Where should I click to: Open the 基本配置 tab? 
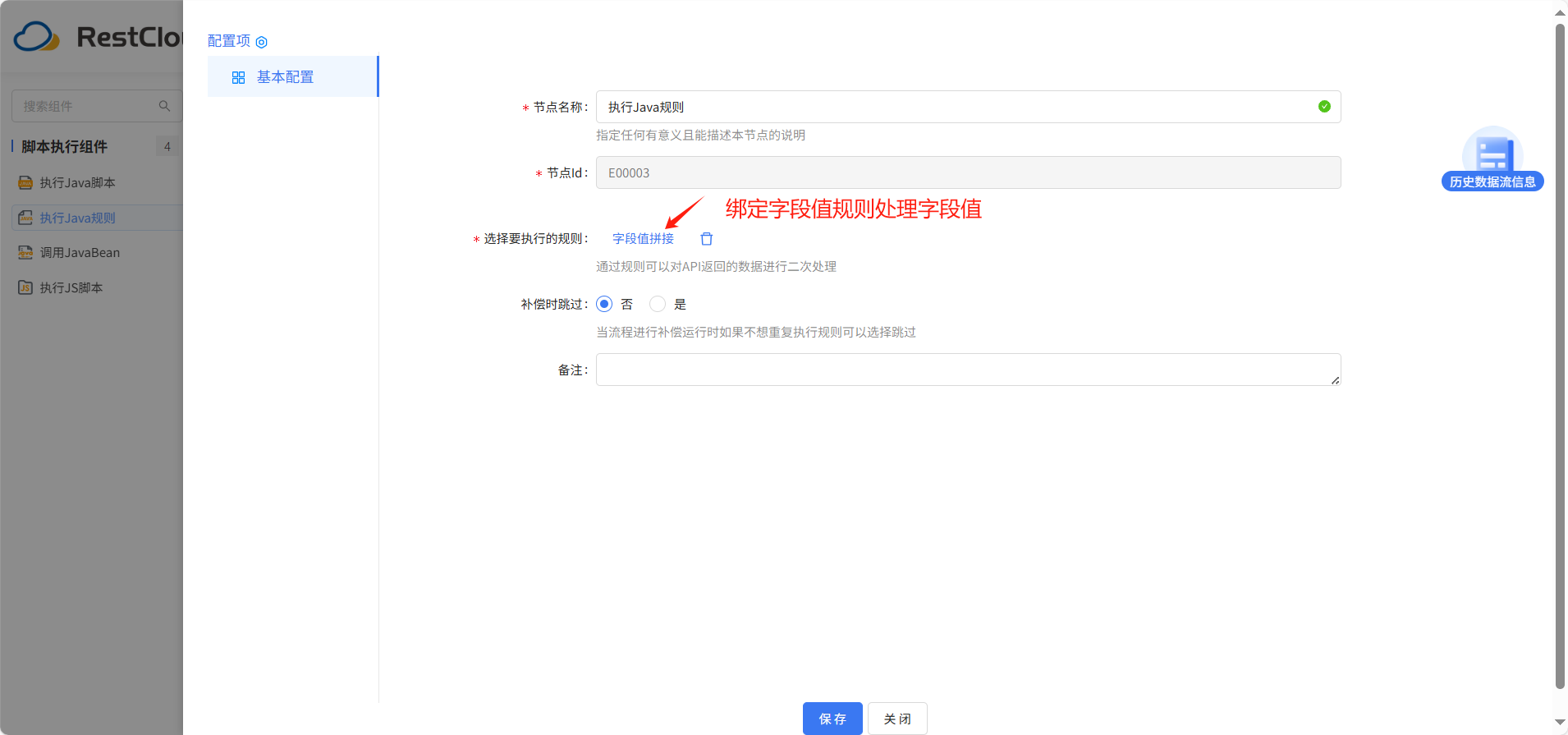coord(293,76)
